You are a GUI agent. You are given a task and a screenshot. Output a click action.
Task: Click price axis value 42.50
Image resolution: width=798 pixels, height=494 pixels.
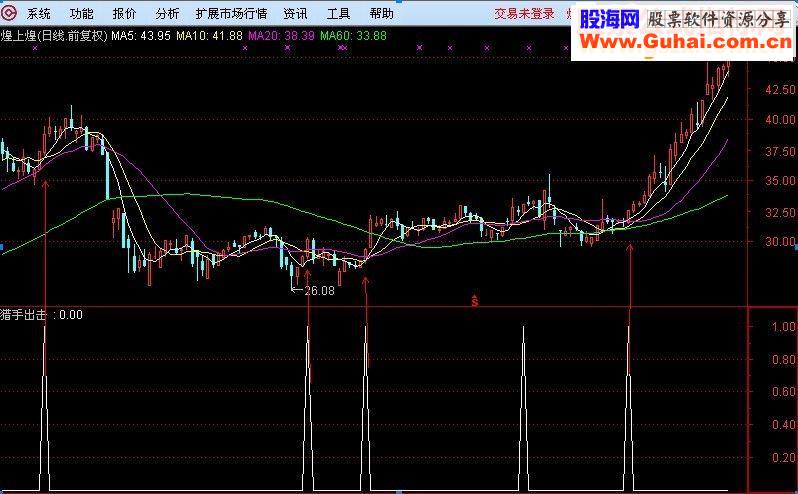tap(780, 90)
